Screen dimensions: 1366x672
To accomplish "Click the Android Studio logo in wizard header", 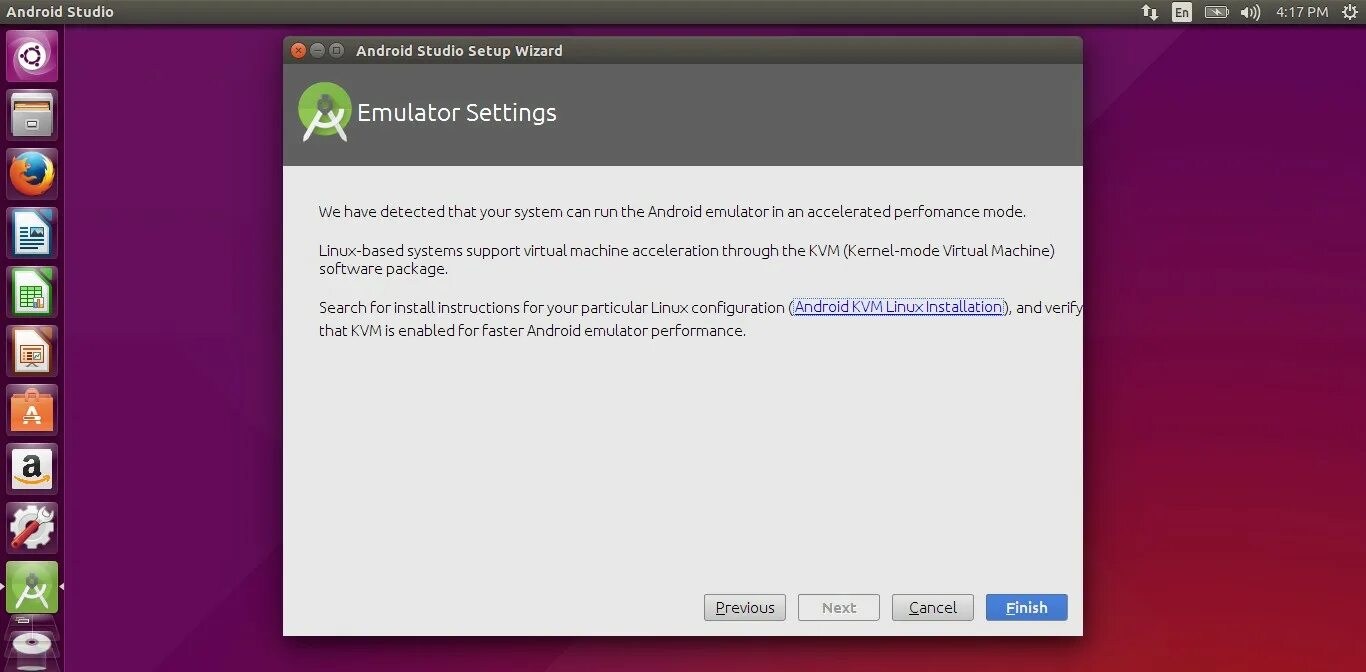I will click(x=325, y=112).
